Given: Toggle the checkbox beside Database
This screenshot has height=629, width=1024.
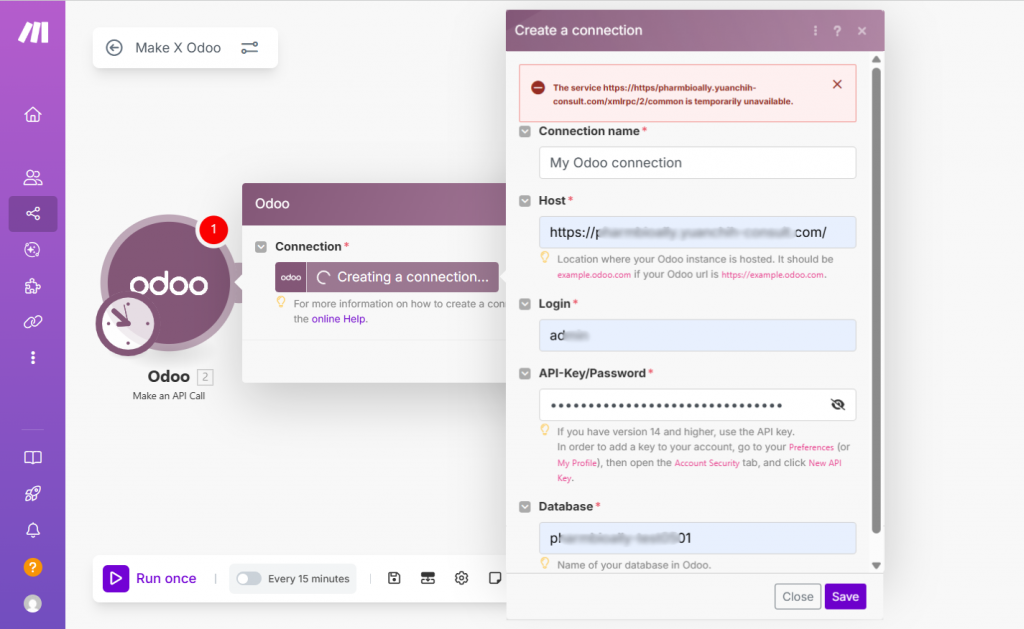Looking at the screenshot, I should coord(525,507).
